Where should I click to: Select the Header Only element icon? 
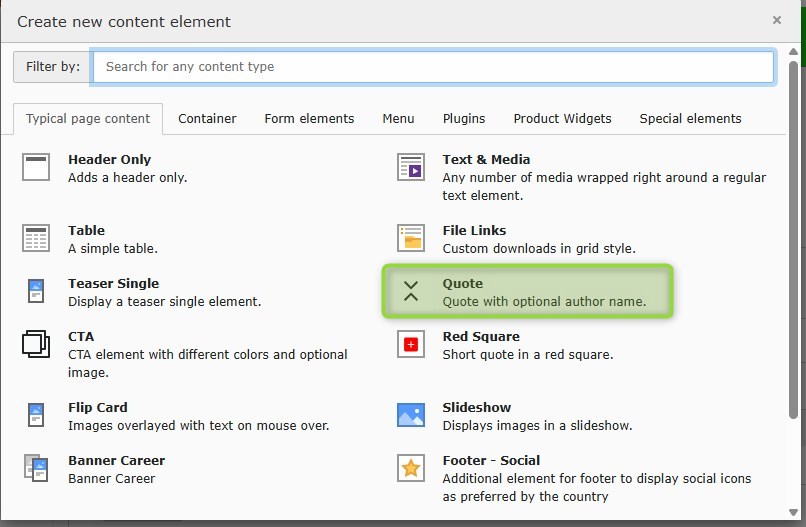pos(36,167)
